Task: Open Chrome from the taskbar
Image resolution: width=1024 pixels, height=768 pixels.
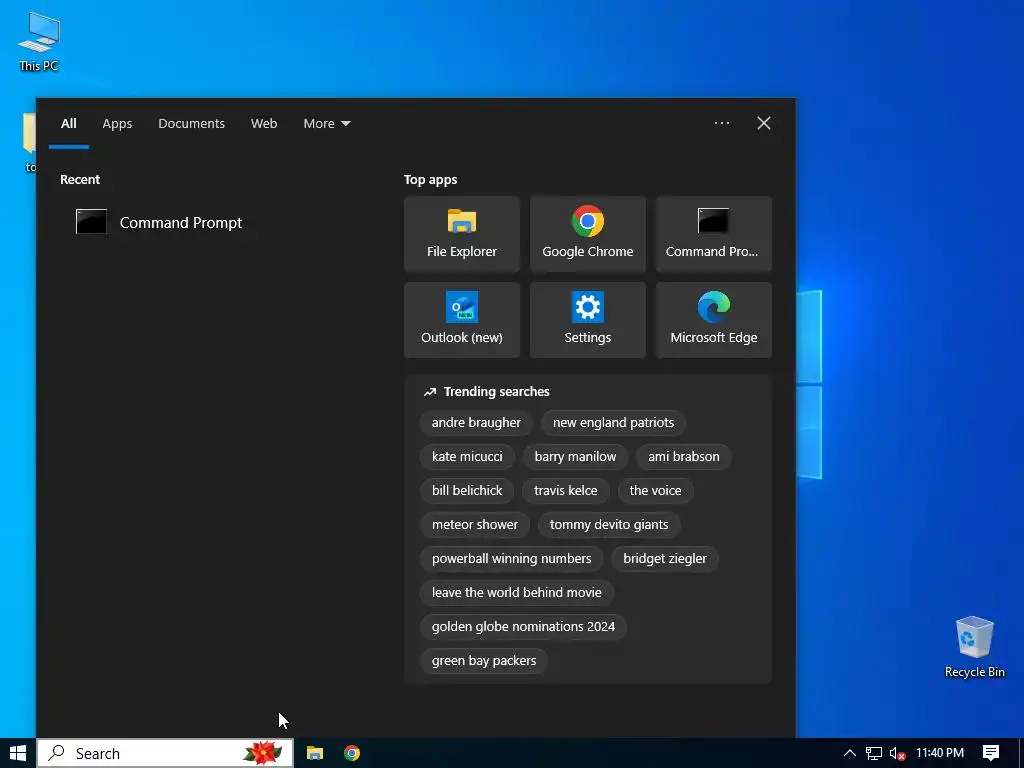Action: (x=352, y=753)
